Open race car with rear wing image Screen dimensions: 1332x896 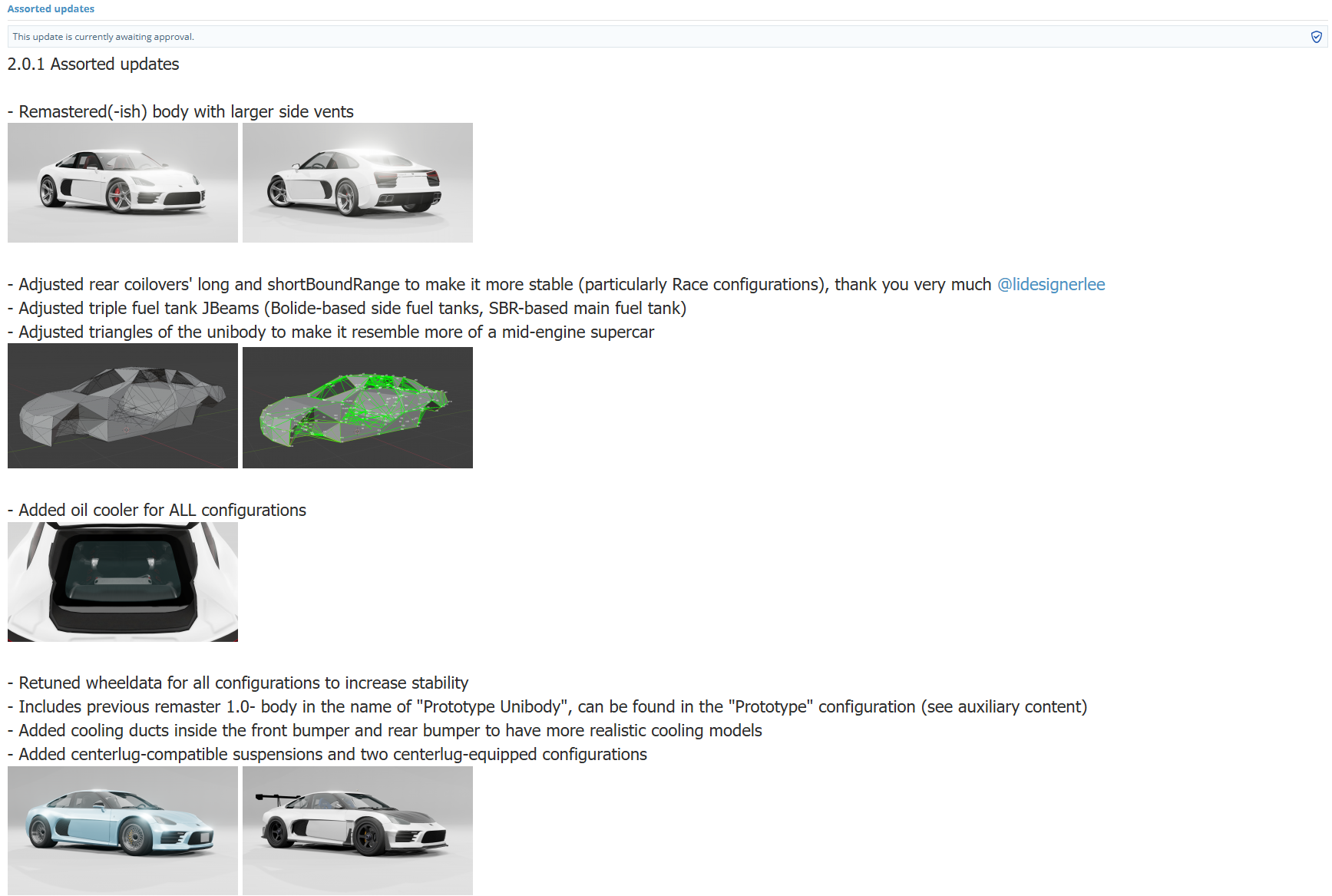tap(358, 831)
